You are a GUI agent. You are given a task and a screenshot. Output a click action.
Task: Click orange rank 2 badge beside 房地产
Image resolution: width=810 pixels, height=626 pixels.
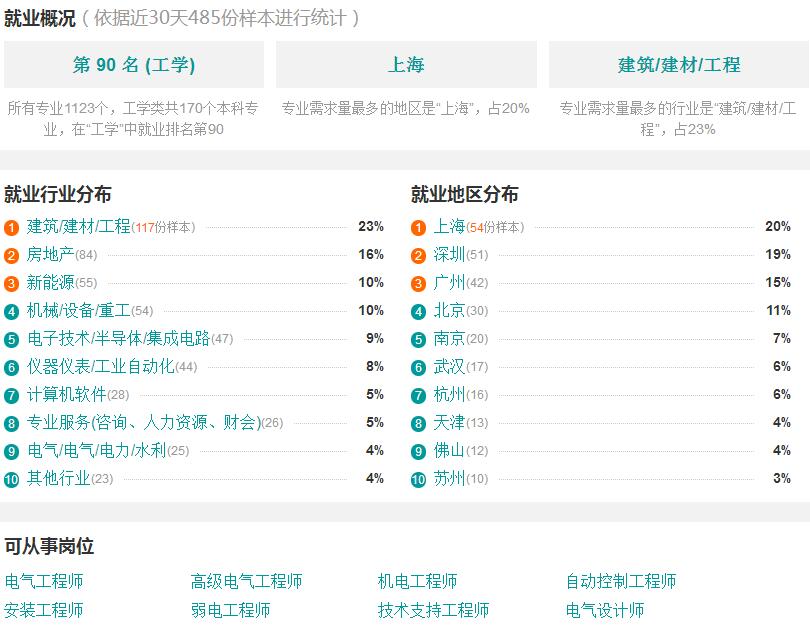11,256
